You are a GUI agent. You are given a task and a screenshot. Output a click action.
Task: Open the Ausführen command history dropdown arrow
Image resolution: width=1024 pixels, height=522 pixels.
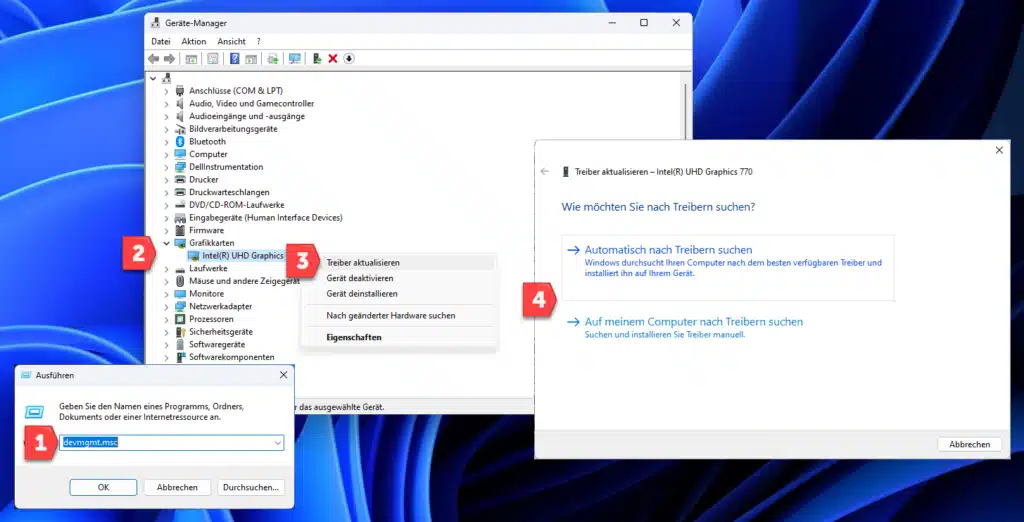point(278,443)
